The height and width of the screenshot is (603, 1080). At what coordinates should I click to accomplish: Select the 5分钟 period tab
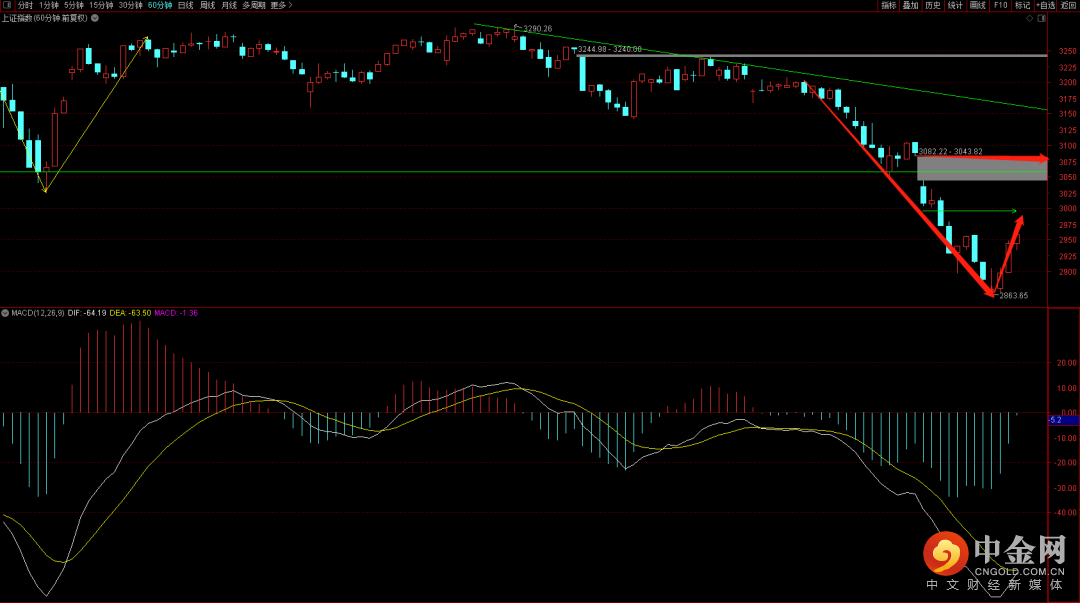tap(75, 5)
